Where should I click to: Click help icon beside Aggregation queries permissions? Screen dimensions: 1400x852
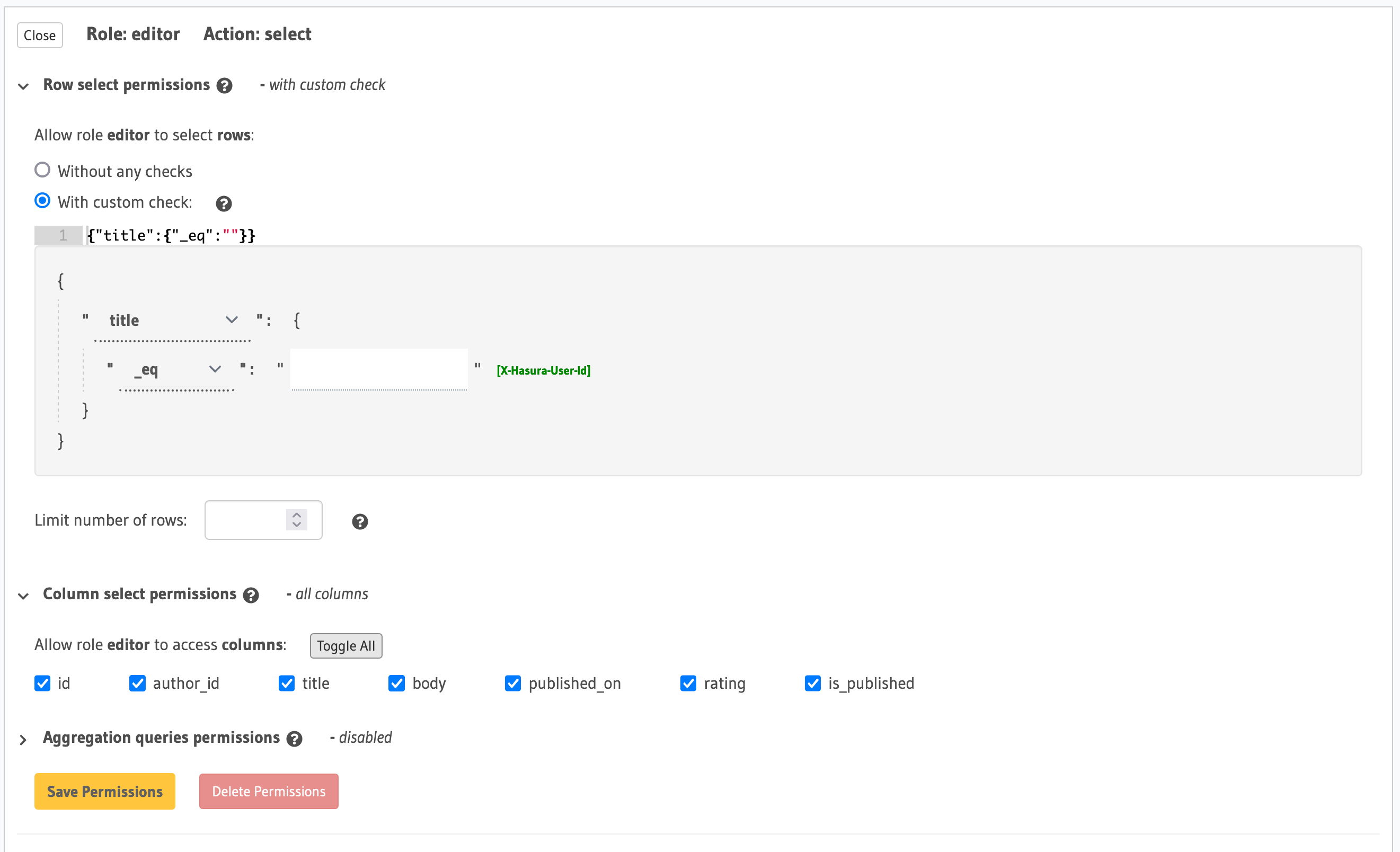tap(294, 739)
